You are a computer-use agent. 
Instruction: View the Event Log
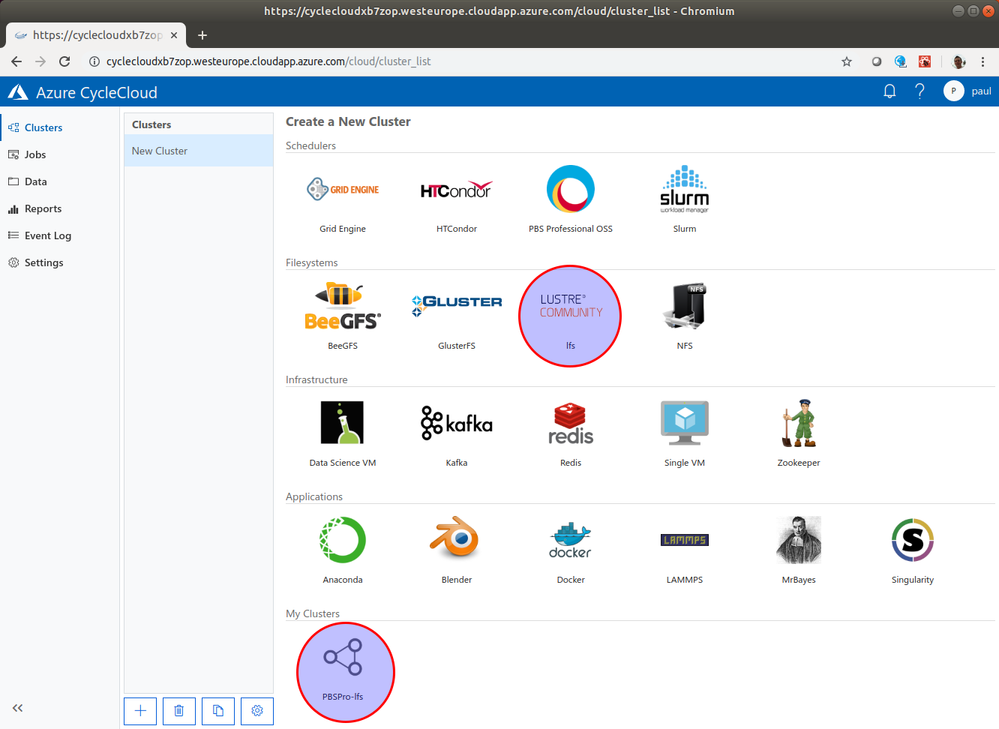click(60, 235)
